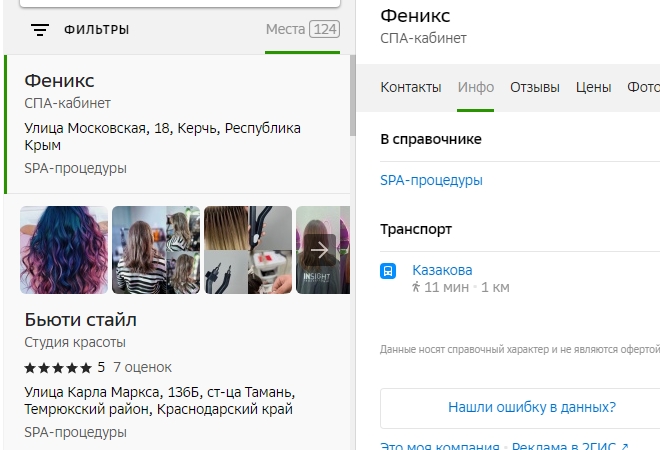Open the third photo with hair tools
This screenshot has height=450, width=660.
pyautogui.click(x=247, y=250)
